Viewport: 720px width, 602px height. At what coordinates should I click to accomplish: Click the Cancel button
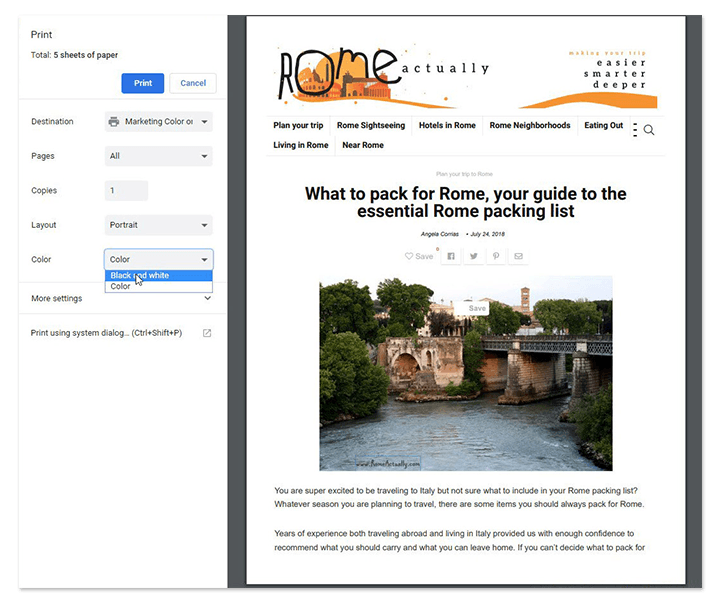tap(193, 83)
